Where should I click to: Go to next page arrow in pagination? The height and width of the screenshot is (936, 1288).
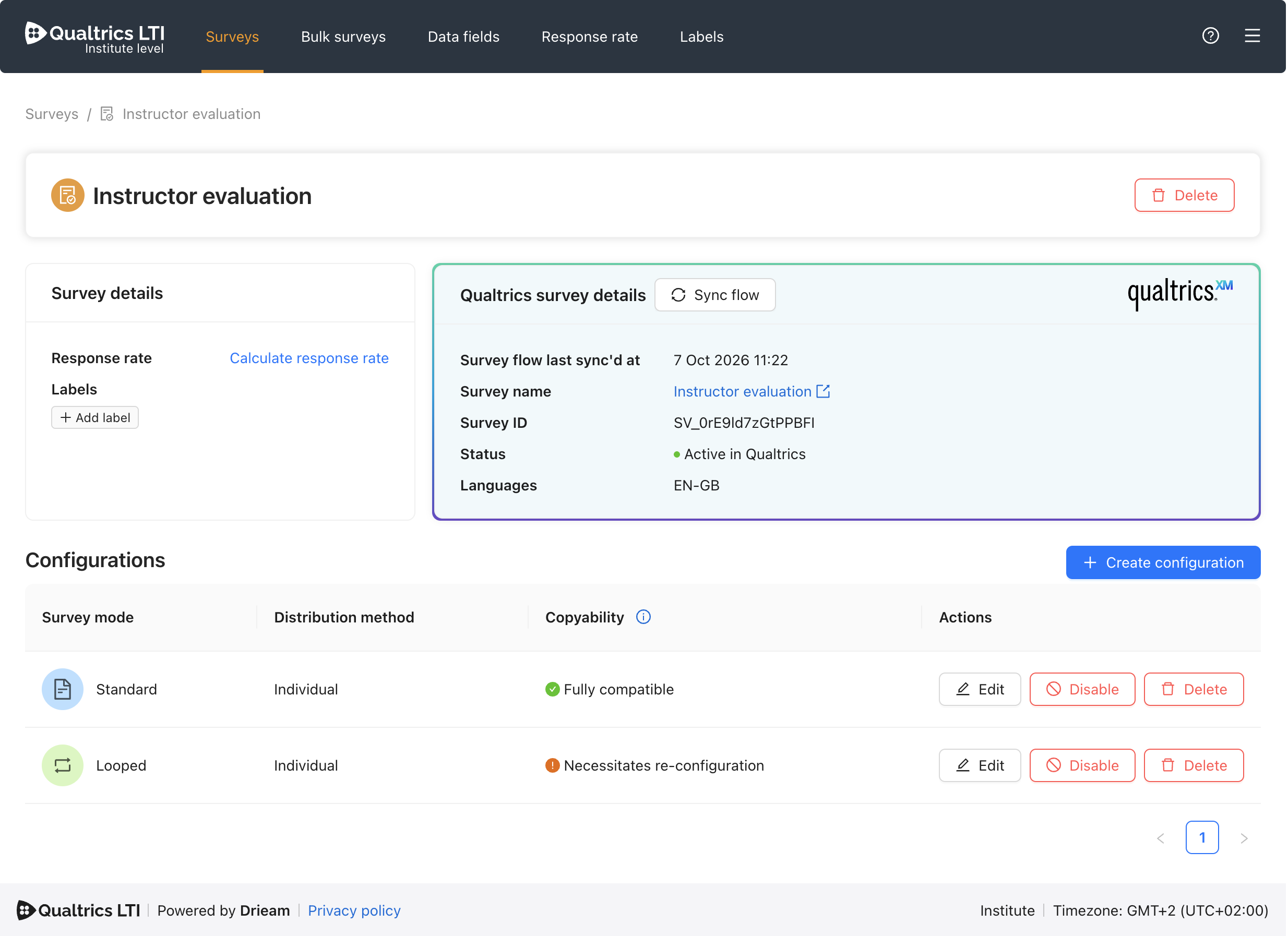[x=1244, y=838]
